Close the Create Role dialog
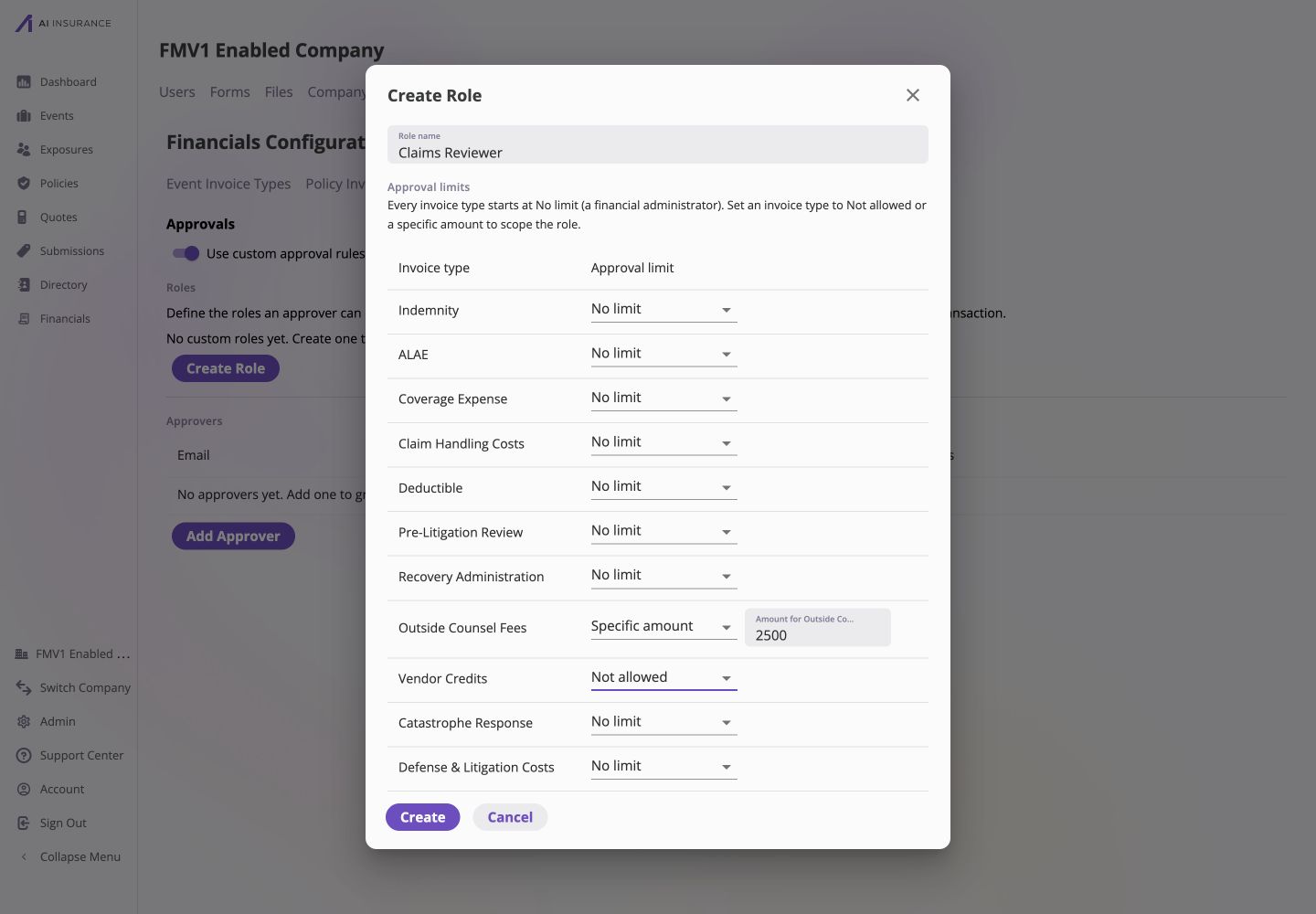The width and height of the screenshot is (1316, 914). coord(912,95)
